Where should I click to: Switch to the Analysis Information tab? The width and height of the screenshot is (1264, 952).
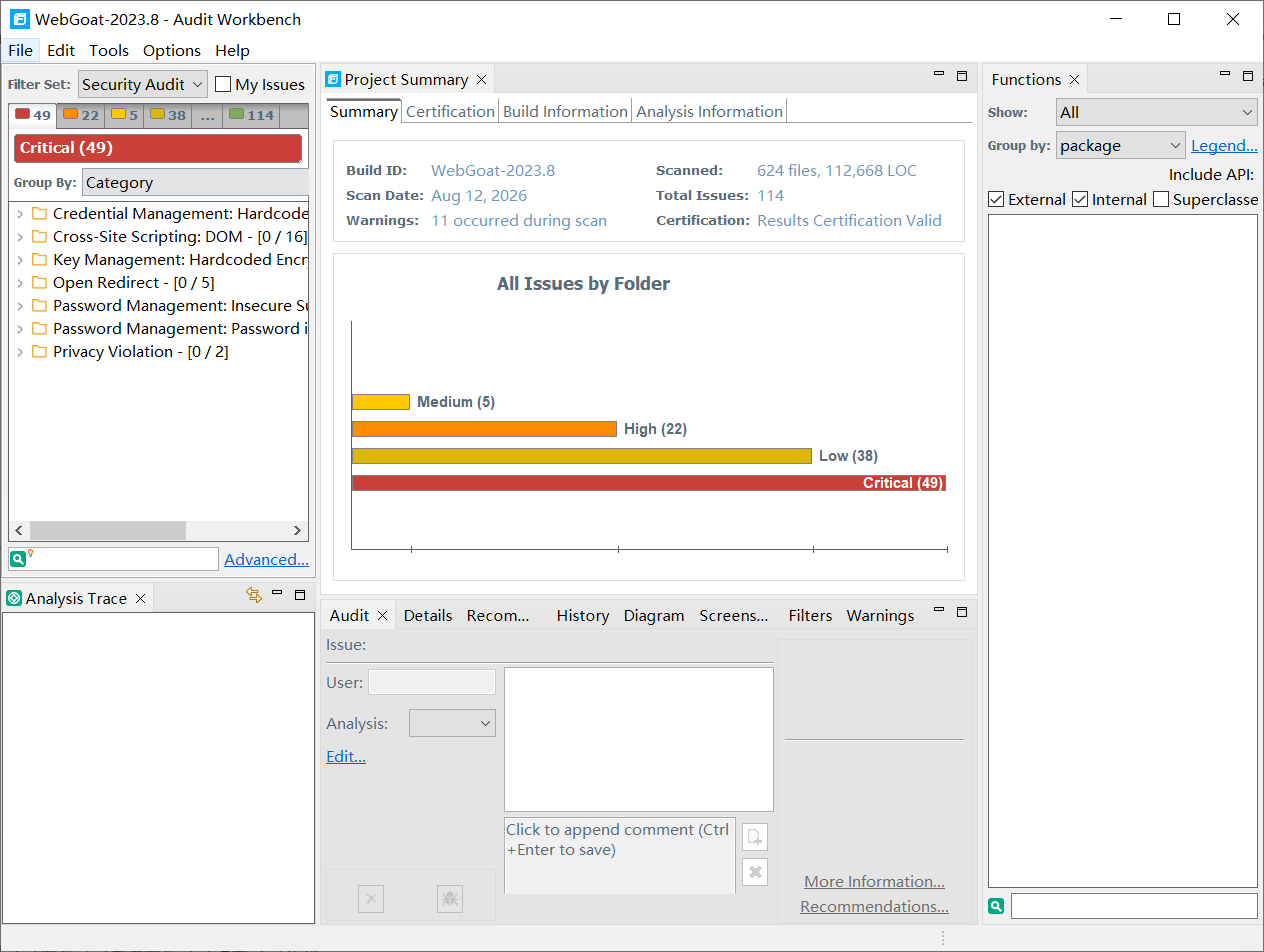coord(709,111)
